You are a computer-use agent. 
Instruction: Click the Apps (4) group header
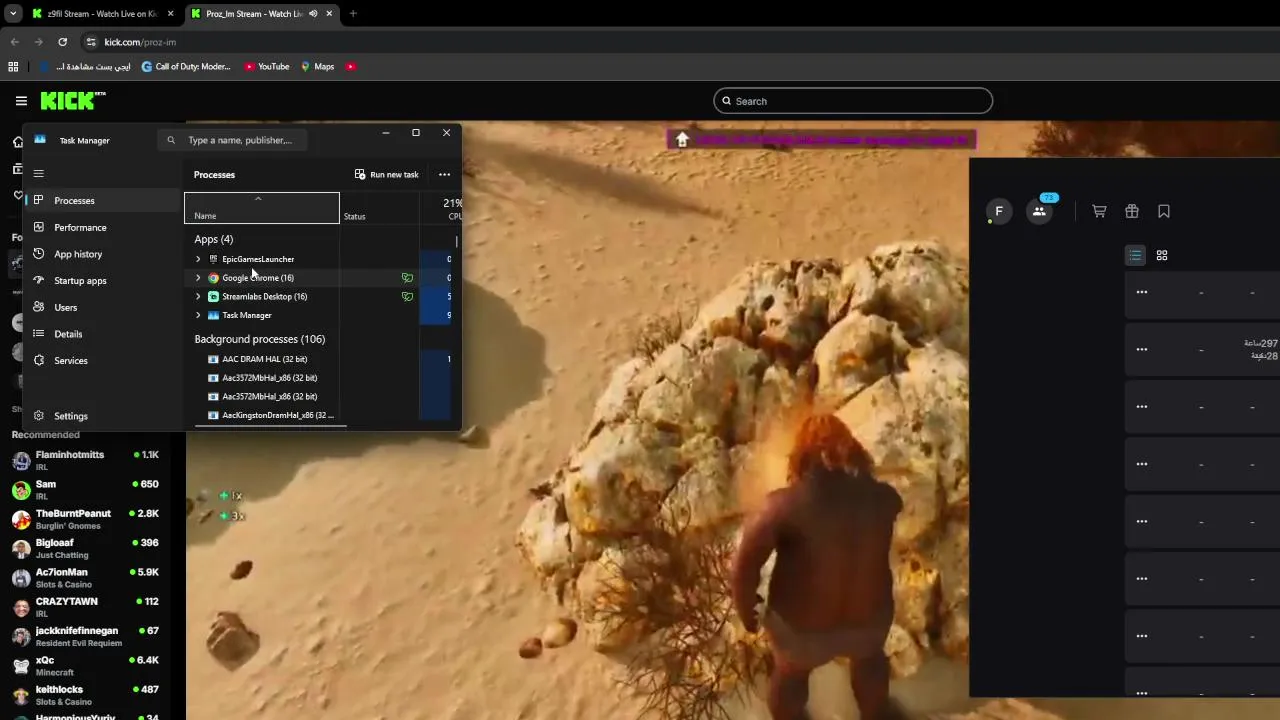point(214,239)
